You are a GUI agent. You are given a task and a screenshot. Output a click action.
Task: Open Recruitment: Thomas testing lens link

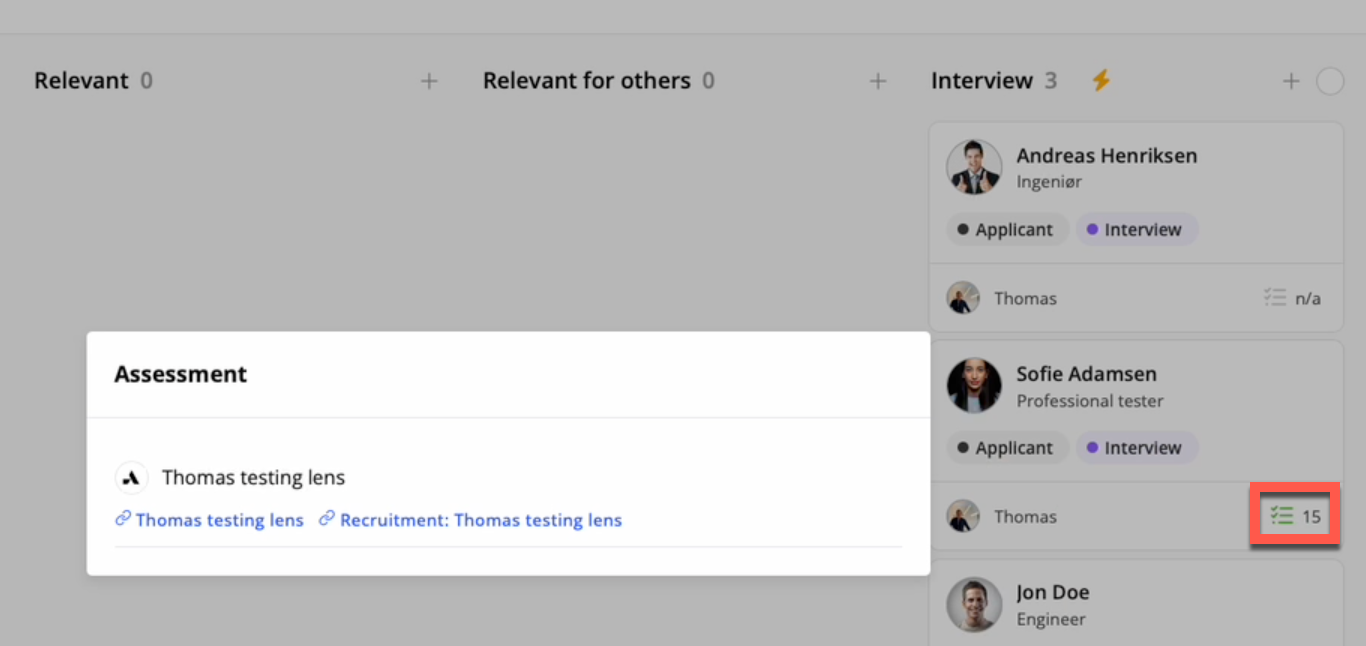(480, 520)
